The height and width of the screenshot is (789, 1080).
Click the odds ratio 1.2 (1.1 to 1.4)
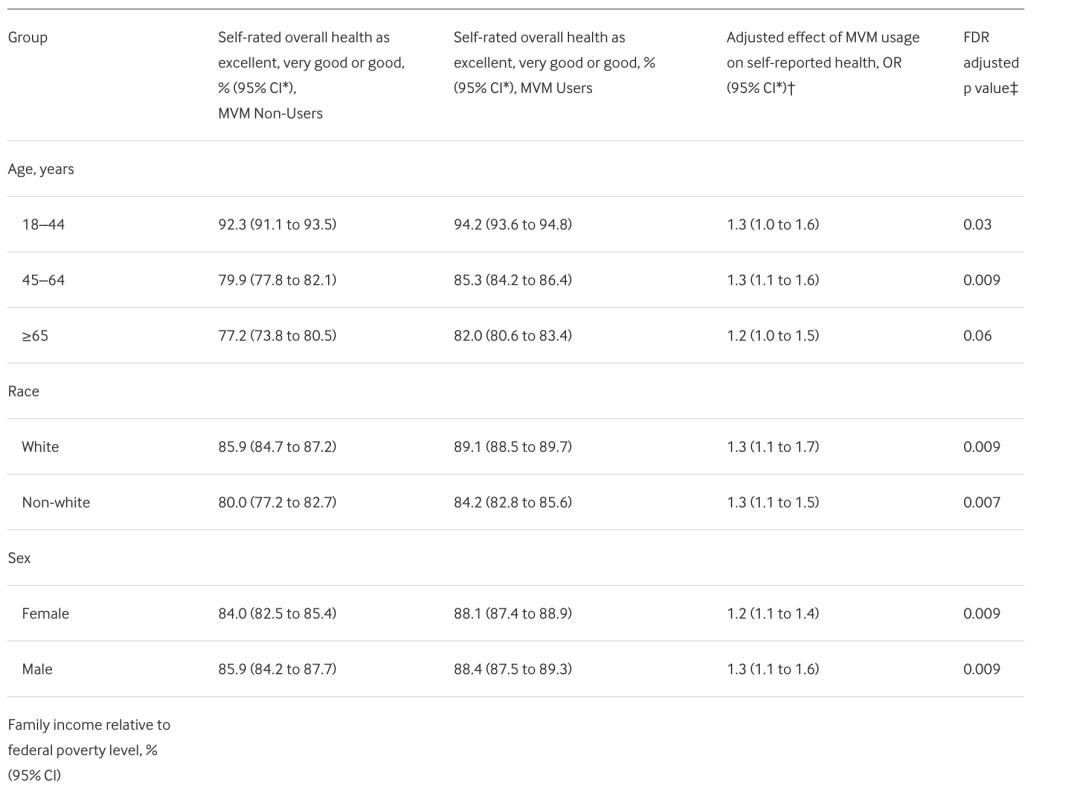[x=772, y=614]
